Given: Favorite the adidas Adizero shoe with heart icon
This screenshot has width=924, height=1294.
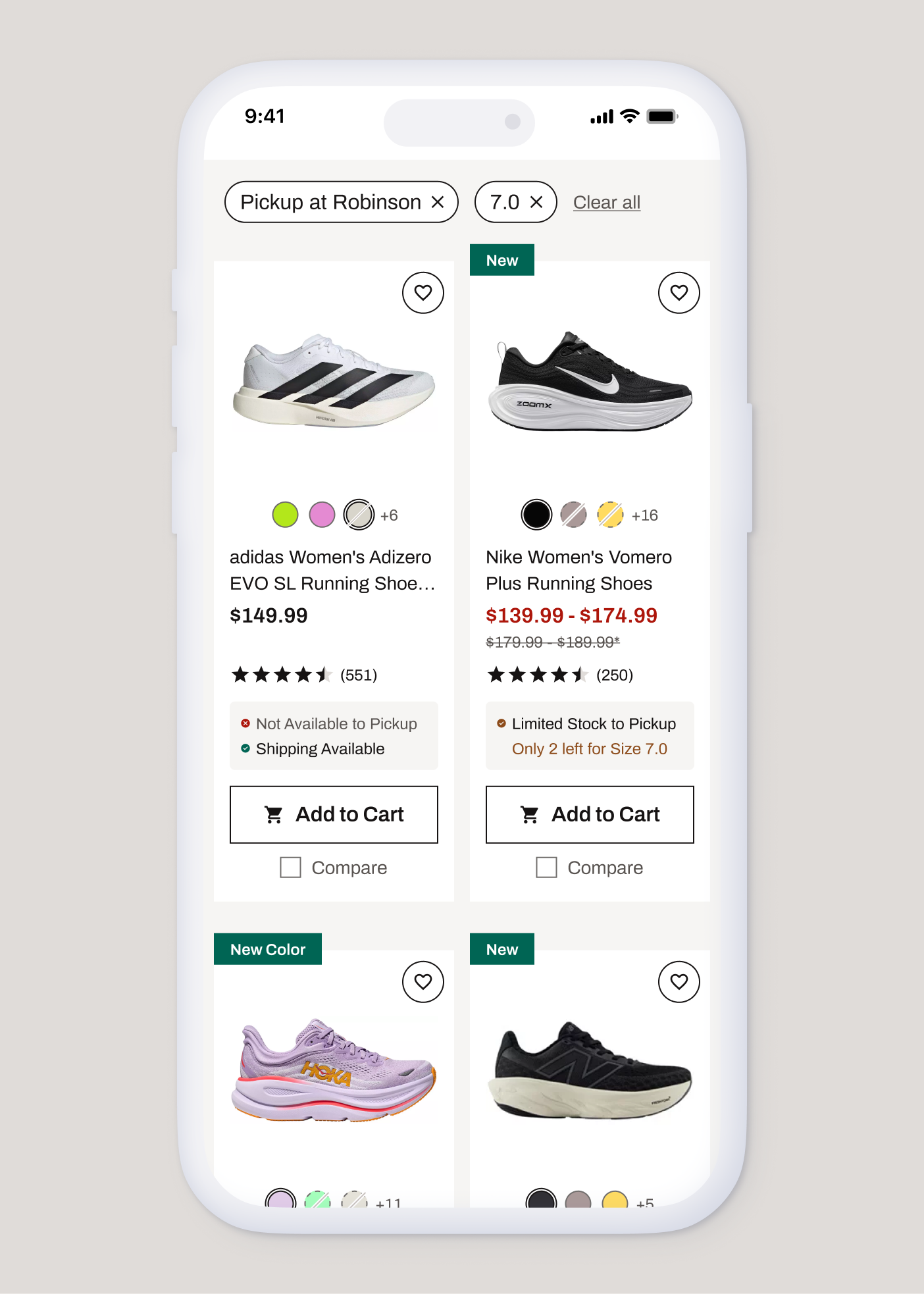Looking at the screenshot, I should tap(423, 293).
